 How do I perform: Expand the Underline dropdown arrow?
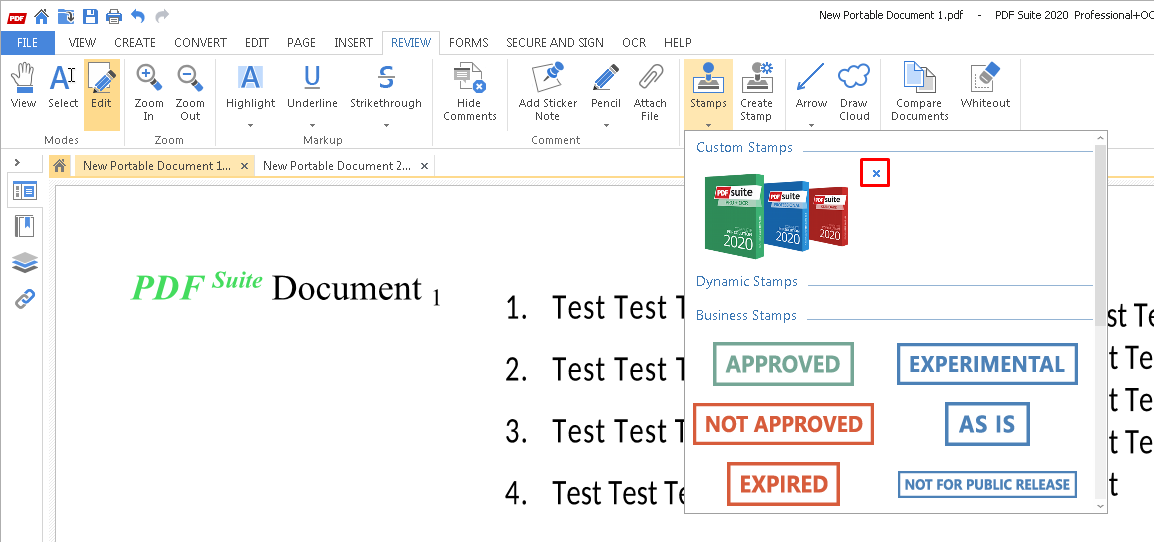pos(312,125)
